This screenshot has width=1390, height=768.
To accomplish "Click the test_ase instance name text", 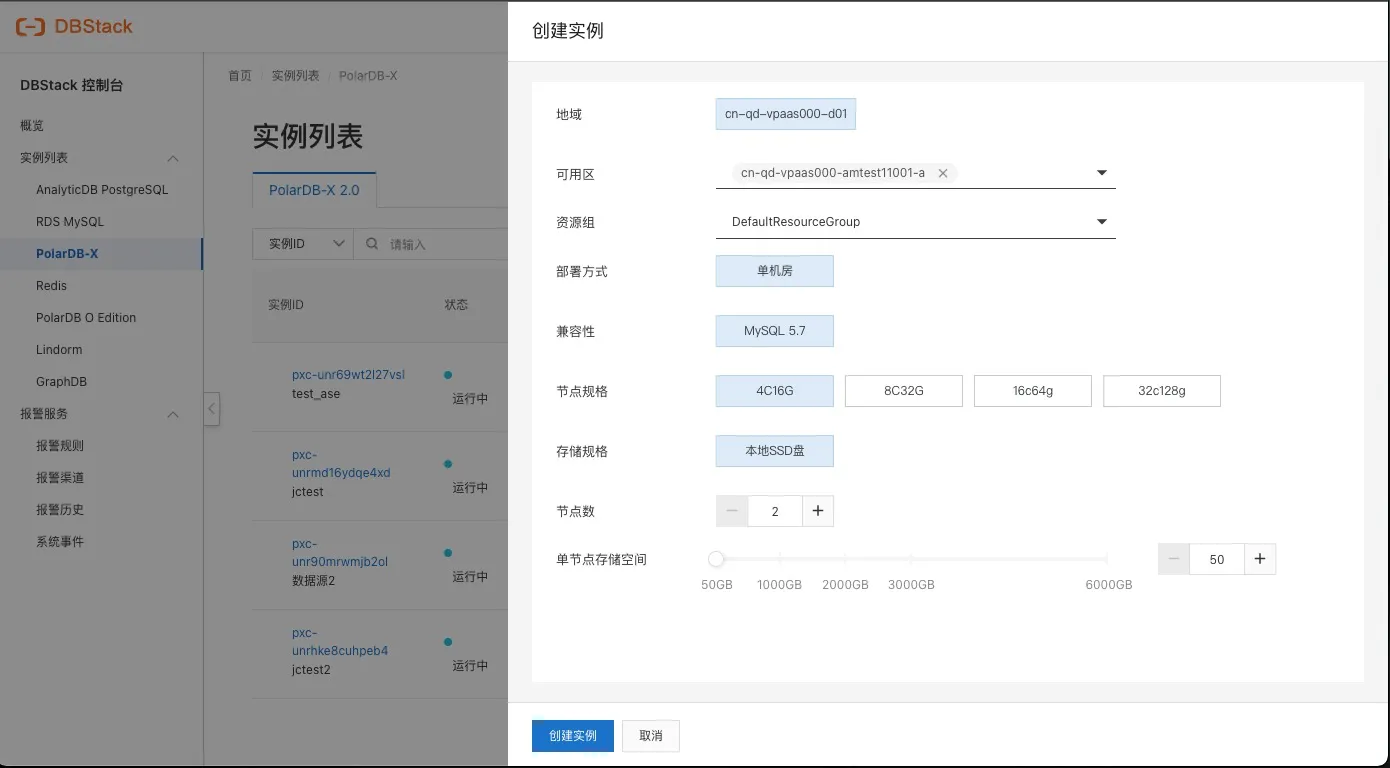I will (316, 394).
